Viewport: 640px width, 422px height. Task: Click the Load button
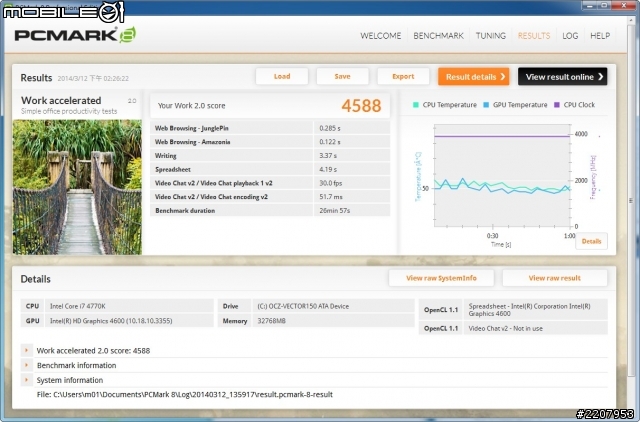point(282,76)
